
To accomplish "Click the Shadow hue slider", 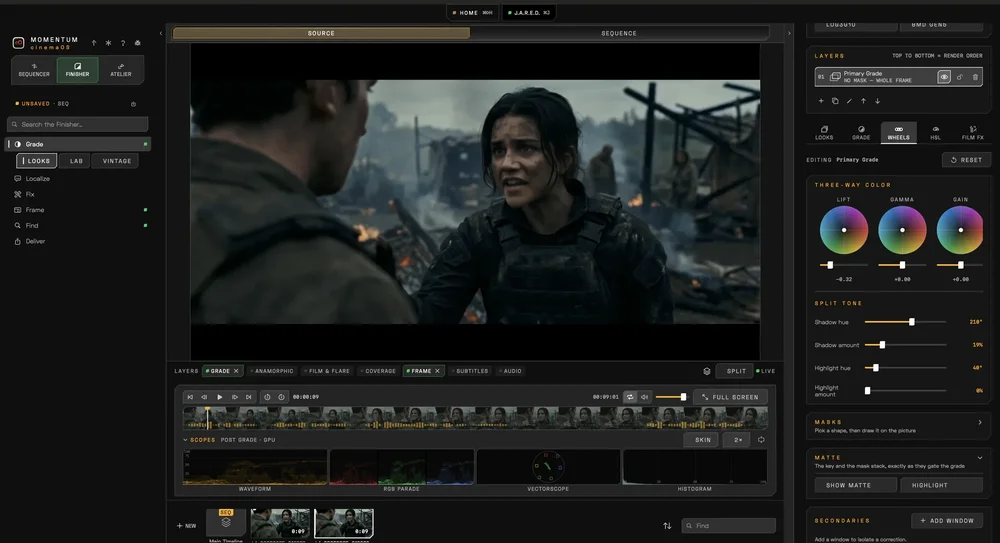I will point(905,322).
